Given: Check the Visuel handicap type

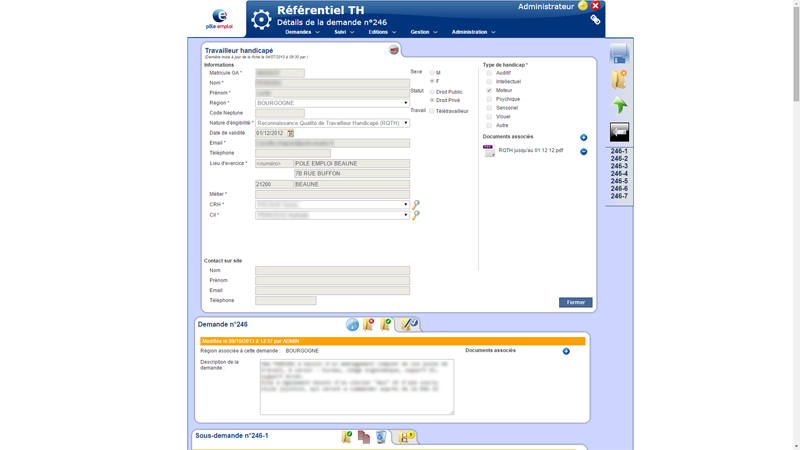Looking at the screenshot, I should point(489,116).
